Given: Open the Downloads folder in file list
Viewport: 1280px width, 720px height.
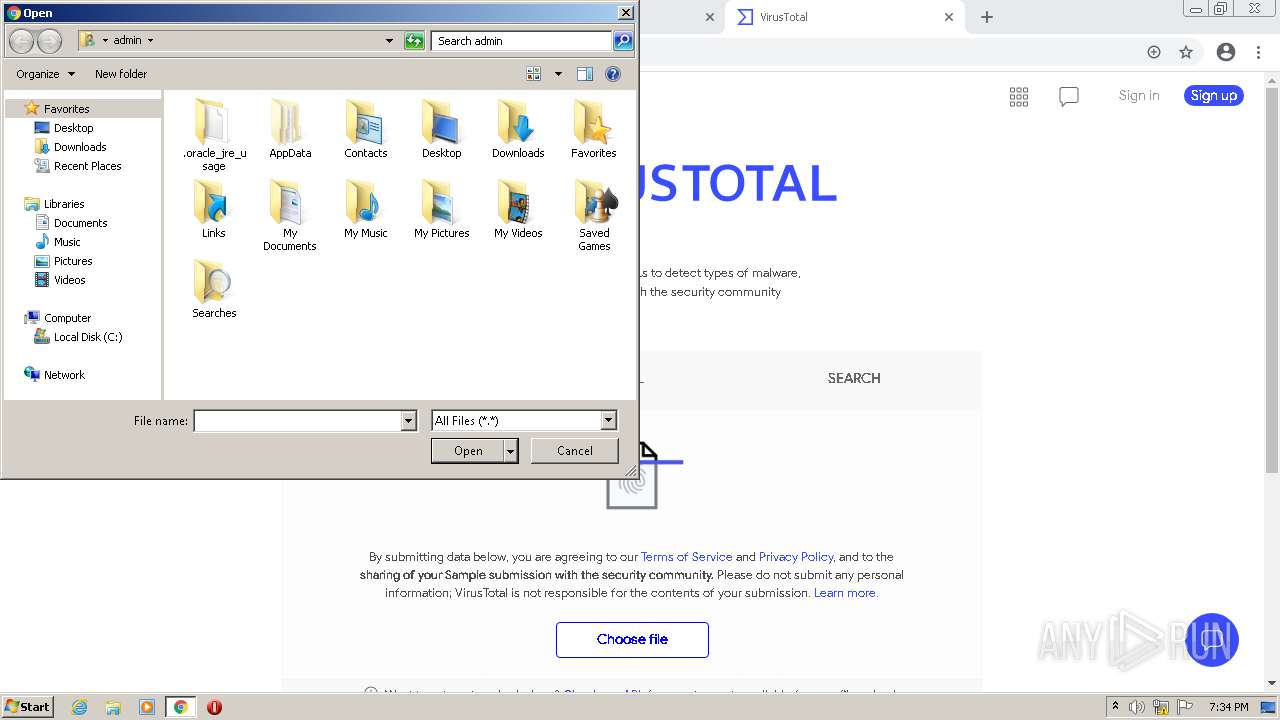Looking at the screenshot, I should pyautogui.click(x=517, y=128).
